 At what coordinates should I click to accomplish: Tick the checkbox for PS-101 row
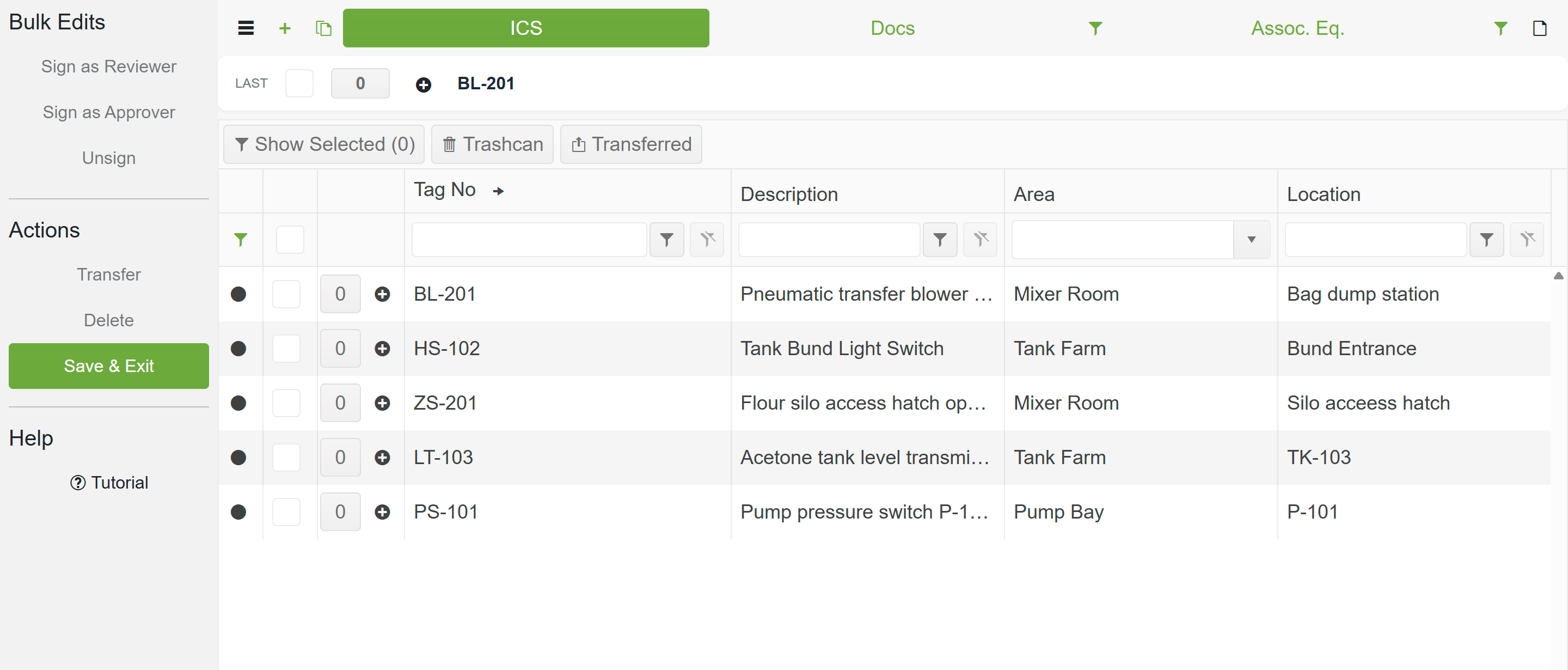point(286,512)
